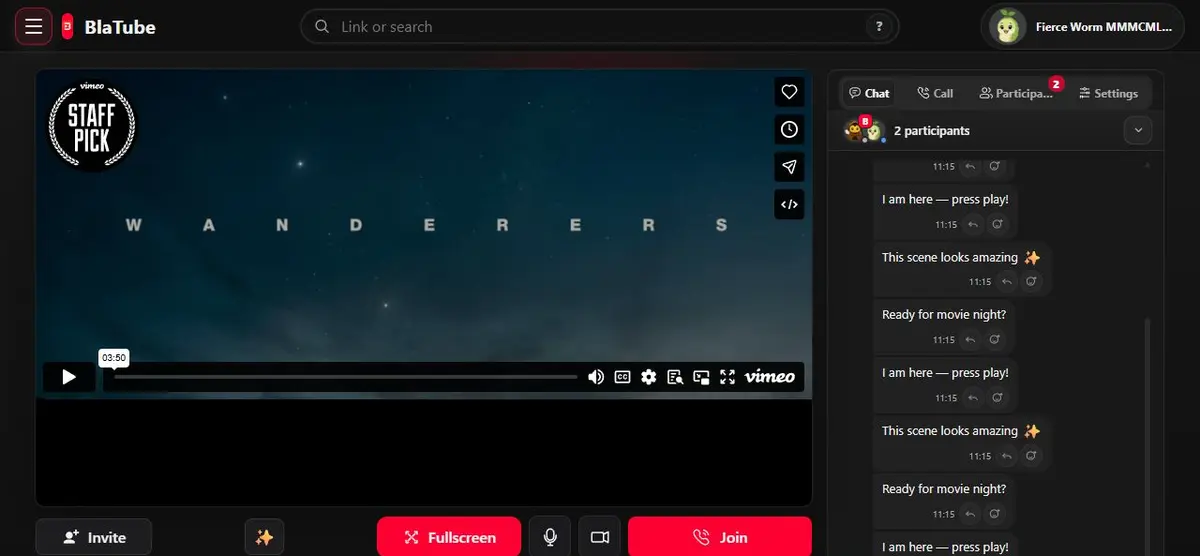Switch to the Chat tab
This screenshot has width=1200, height=556.
[x=869, y=93]
